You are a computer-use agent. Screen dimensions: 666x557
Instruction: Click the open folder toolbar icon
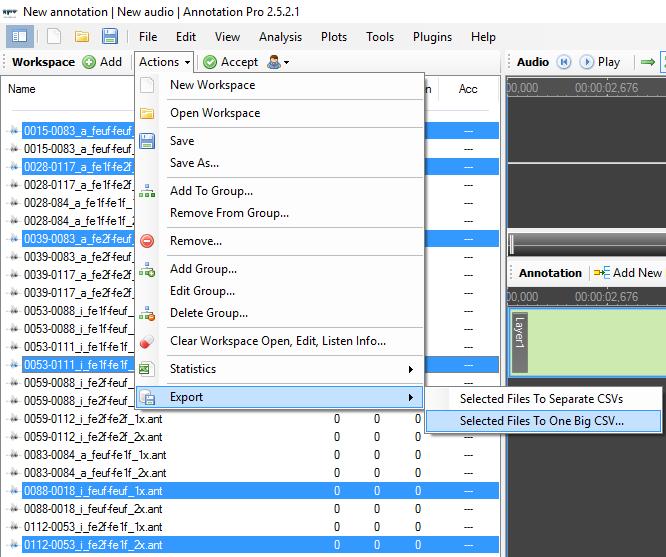(x=82, y=37)
